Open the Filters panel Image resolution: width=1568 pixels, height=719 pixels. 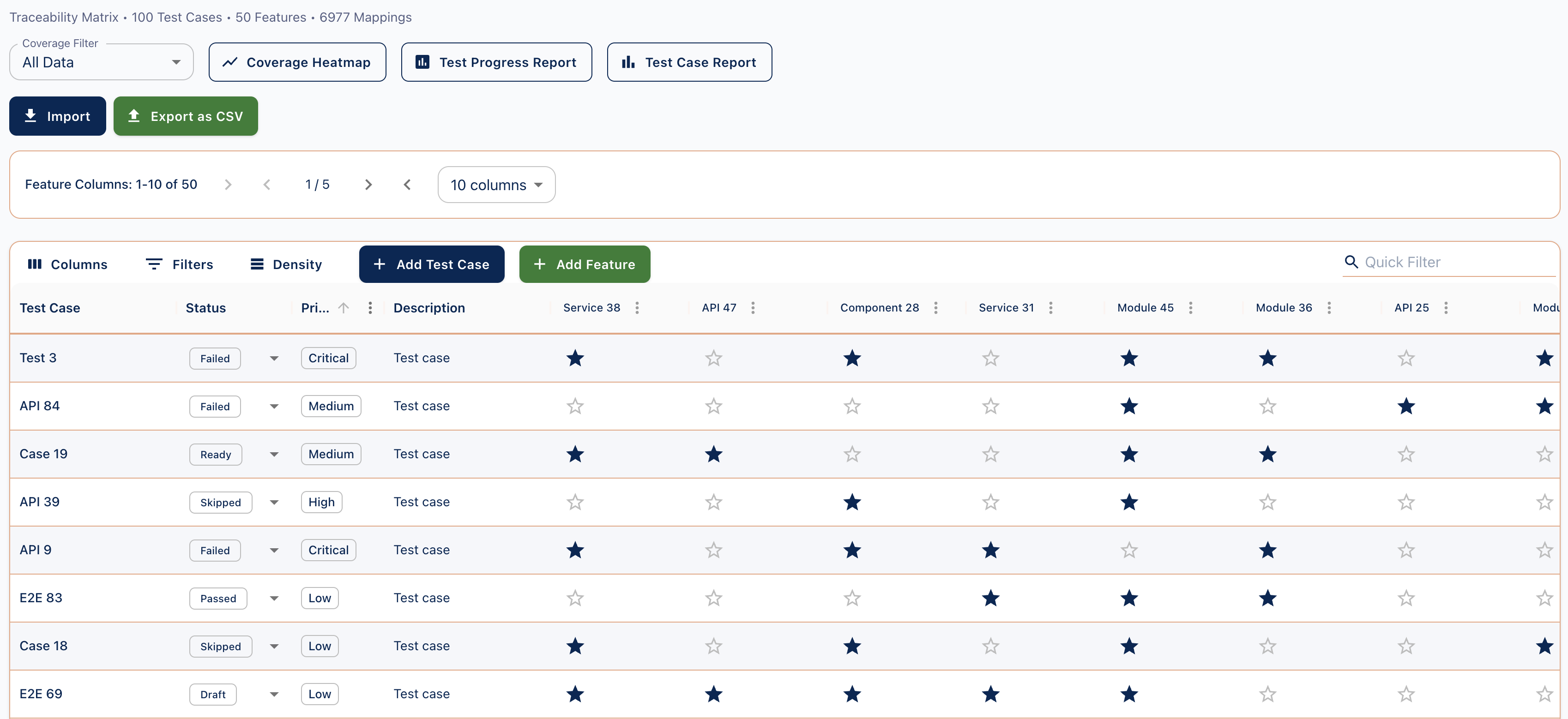[x=180, y=264]
